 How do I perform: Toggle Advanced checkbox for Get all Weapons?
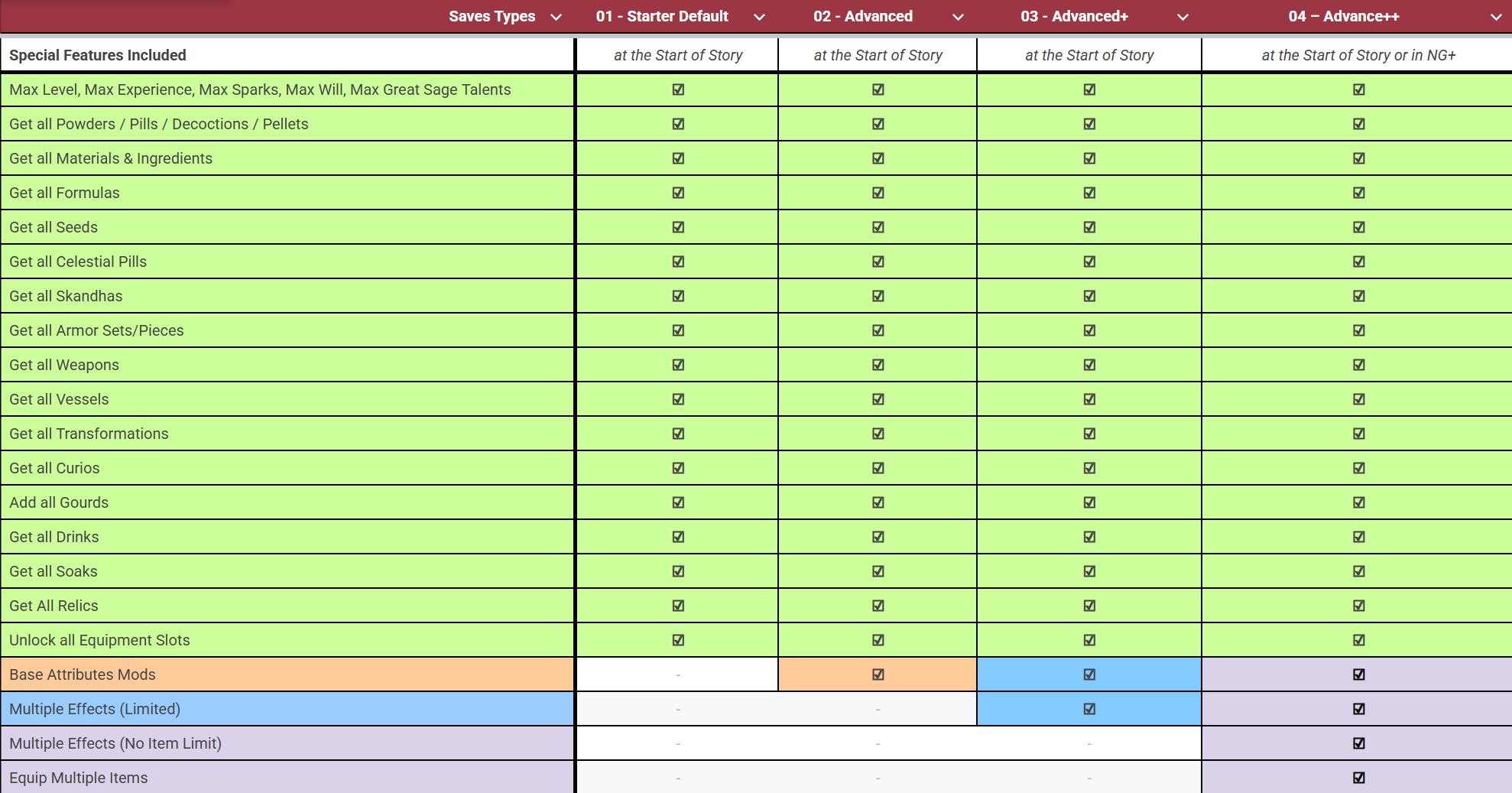[878, 365]
